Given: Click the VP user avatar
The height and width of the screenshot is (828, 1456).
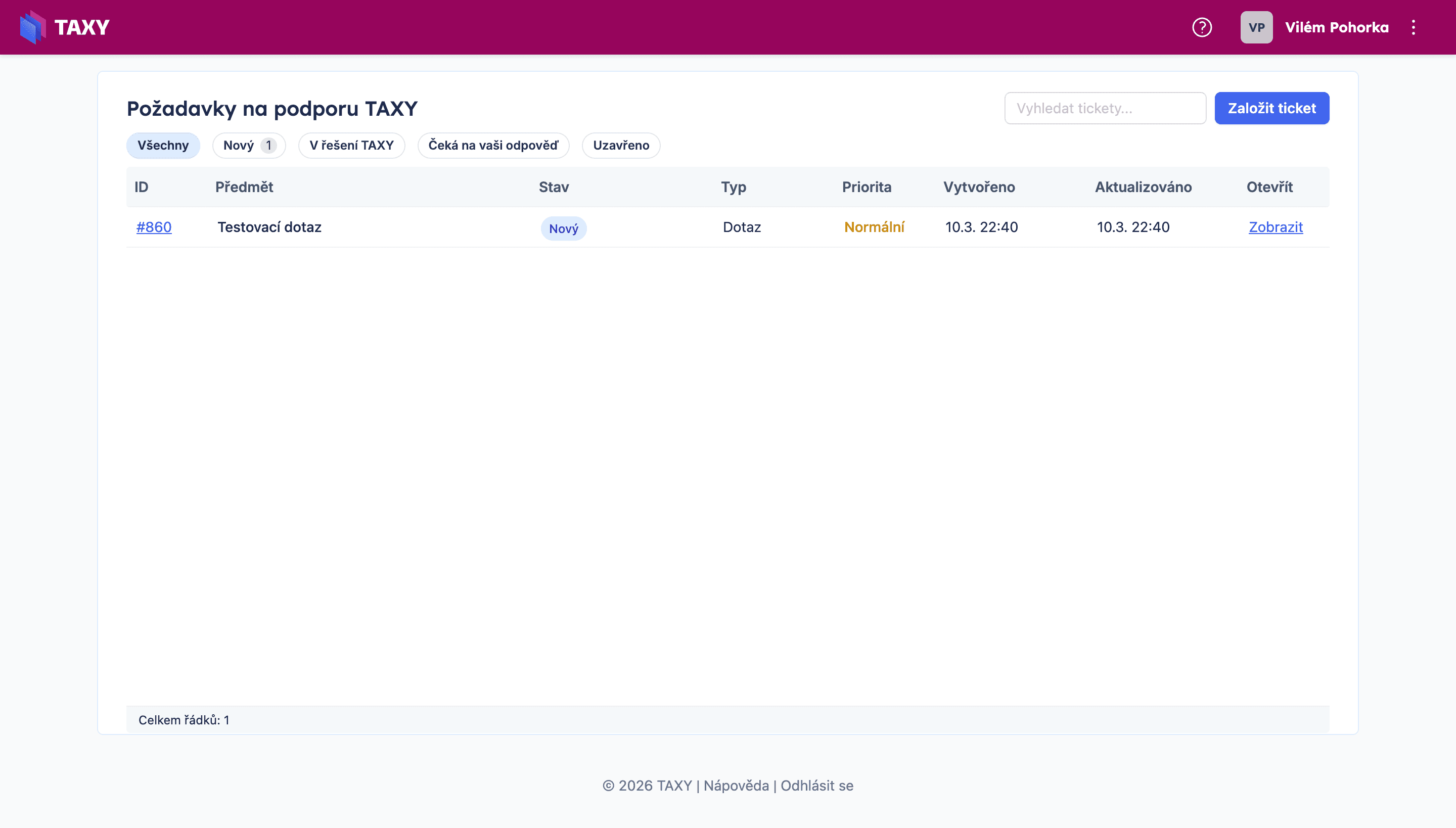Looking at the screenshot, I should (1256, 27).
